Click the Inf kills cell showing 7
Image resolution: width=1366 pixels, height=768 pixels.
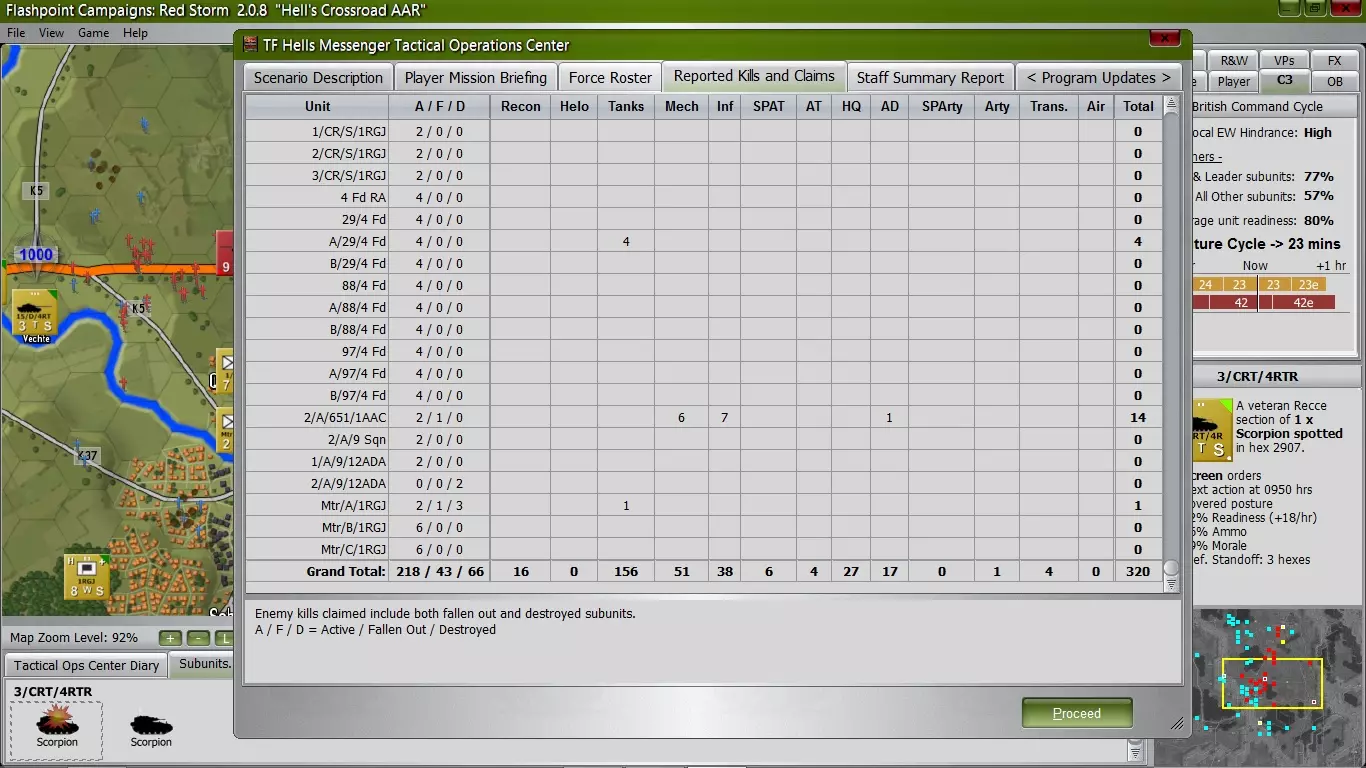pyautogui.click(x=724, y=417)
